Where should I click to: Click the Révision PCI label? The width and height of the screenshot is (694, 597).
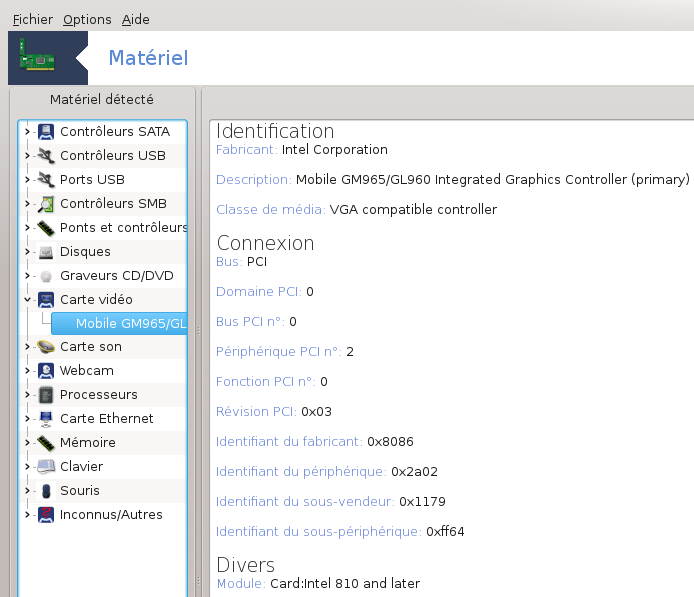(x=256, y=412)
